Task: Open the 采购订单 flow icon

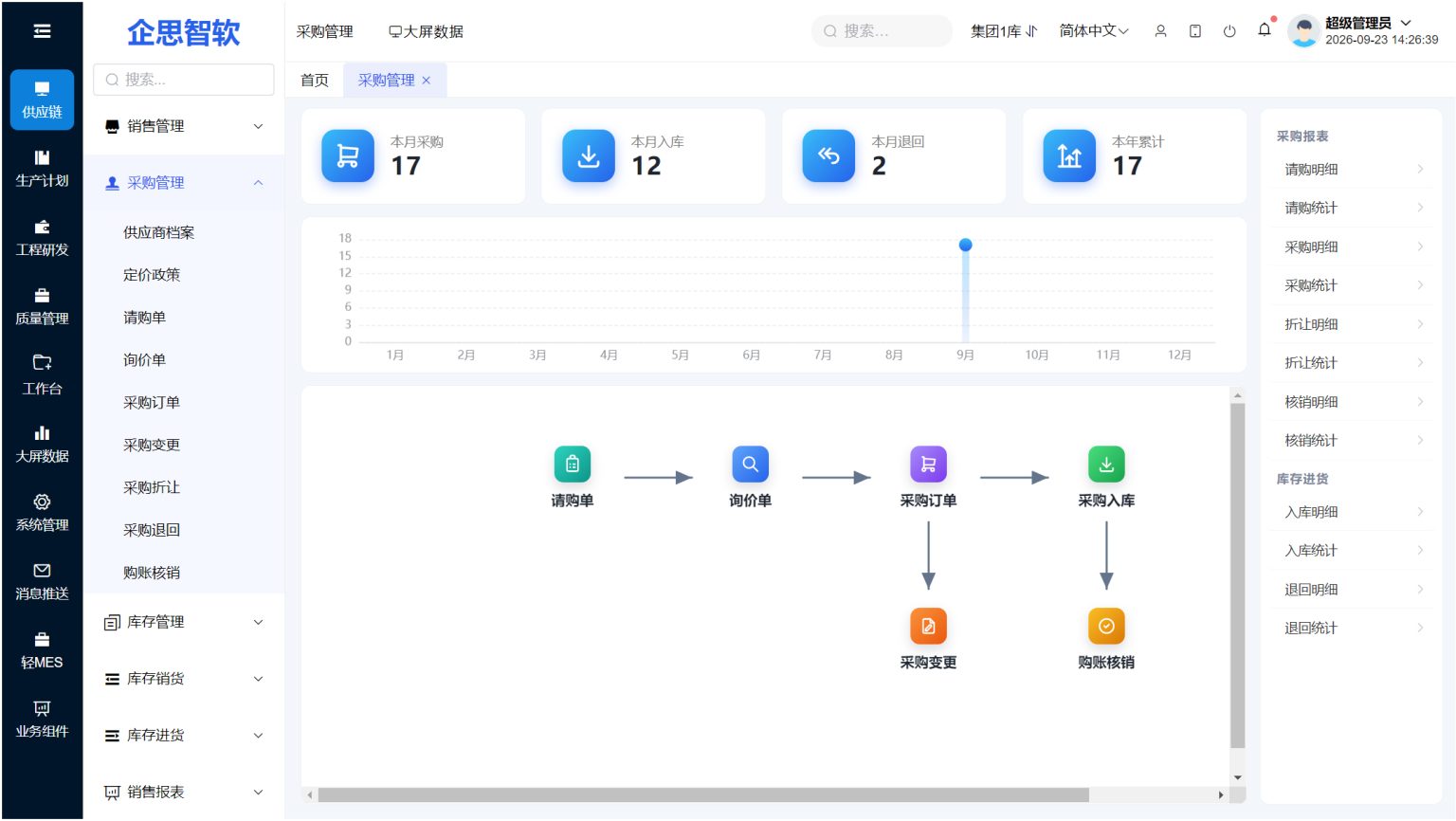Action: coord(928,465)
